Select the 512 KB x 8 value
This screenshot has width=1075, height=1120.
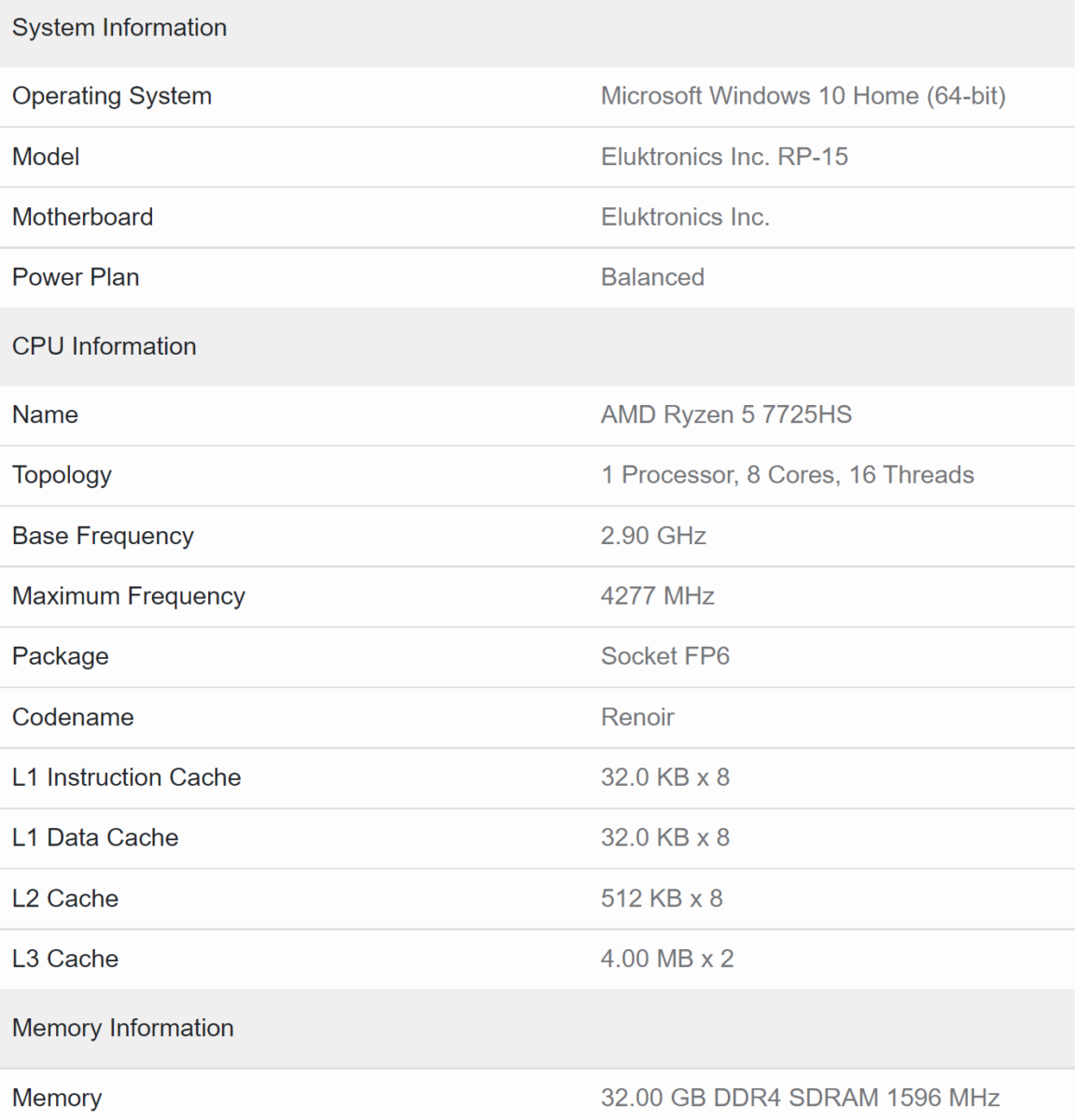click(662, 899)
